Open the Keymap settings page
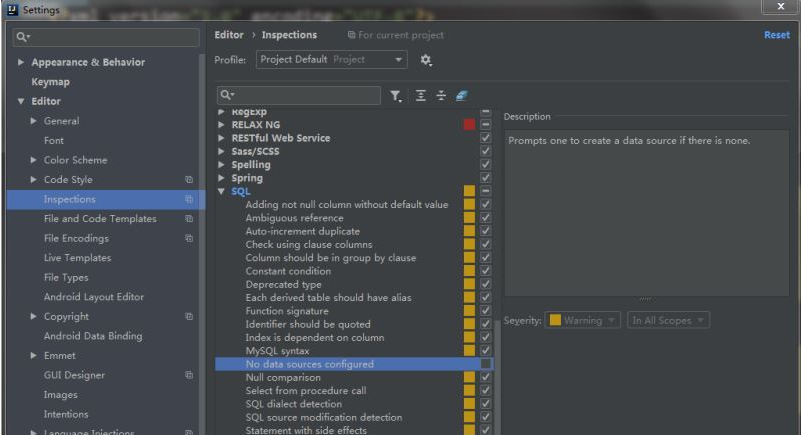This screenshot has width=801, height=435. (x=51, y=82)
